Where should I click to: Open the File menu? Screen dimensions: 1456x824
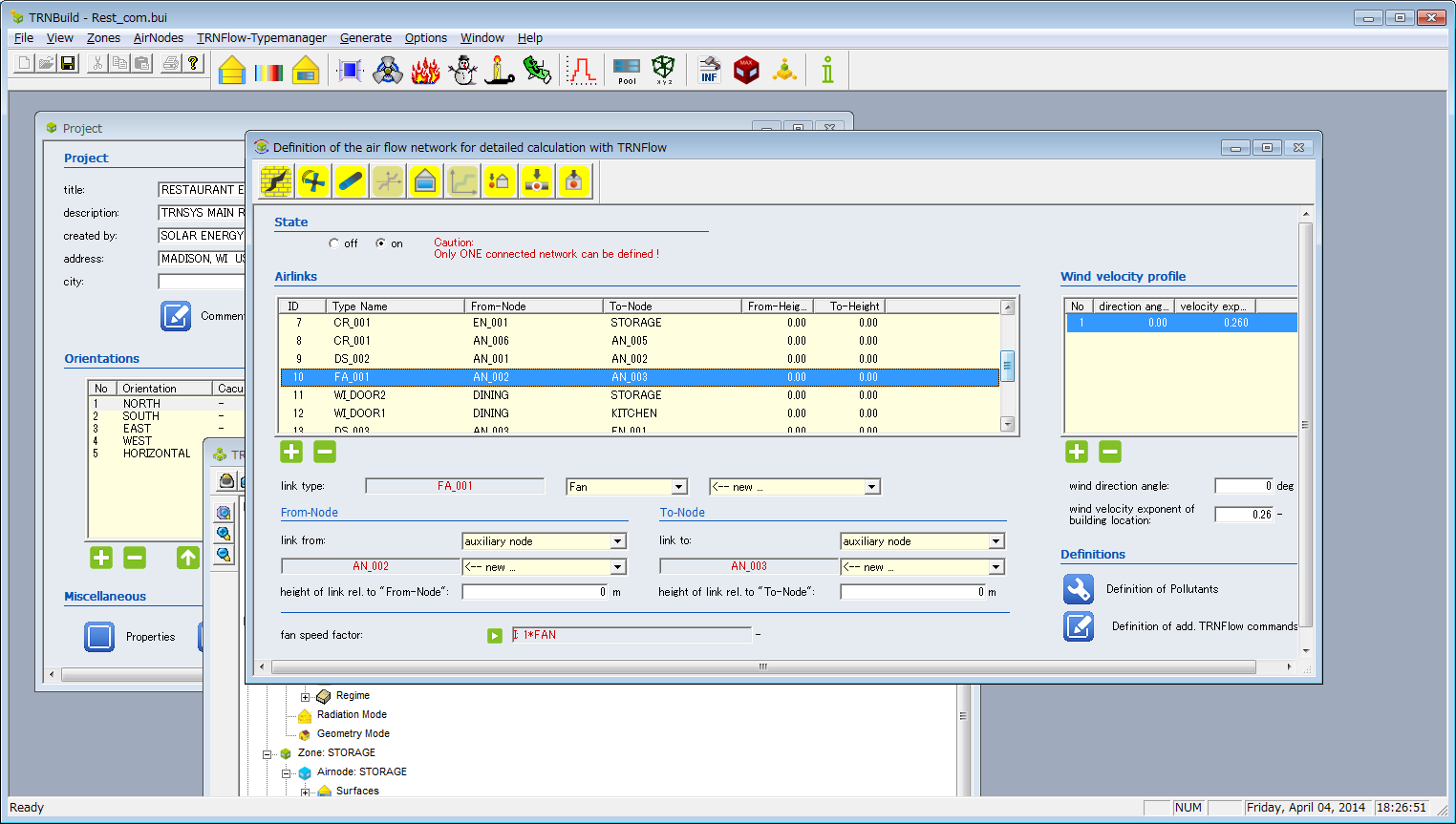24,38
